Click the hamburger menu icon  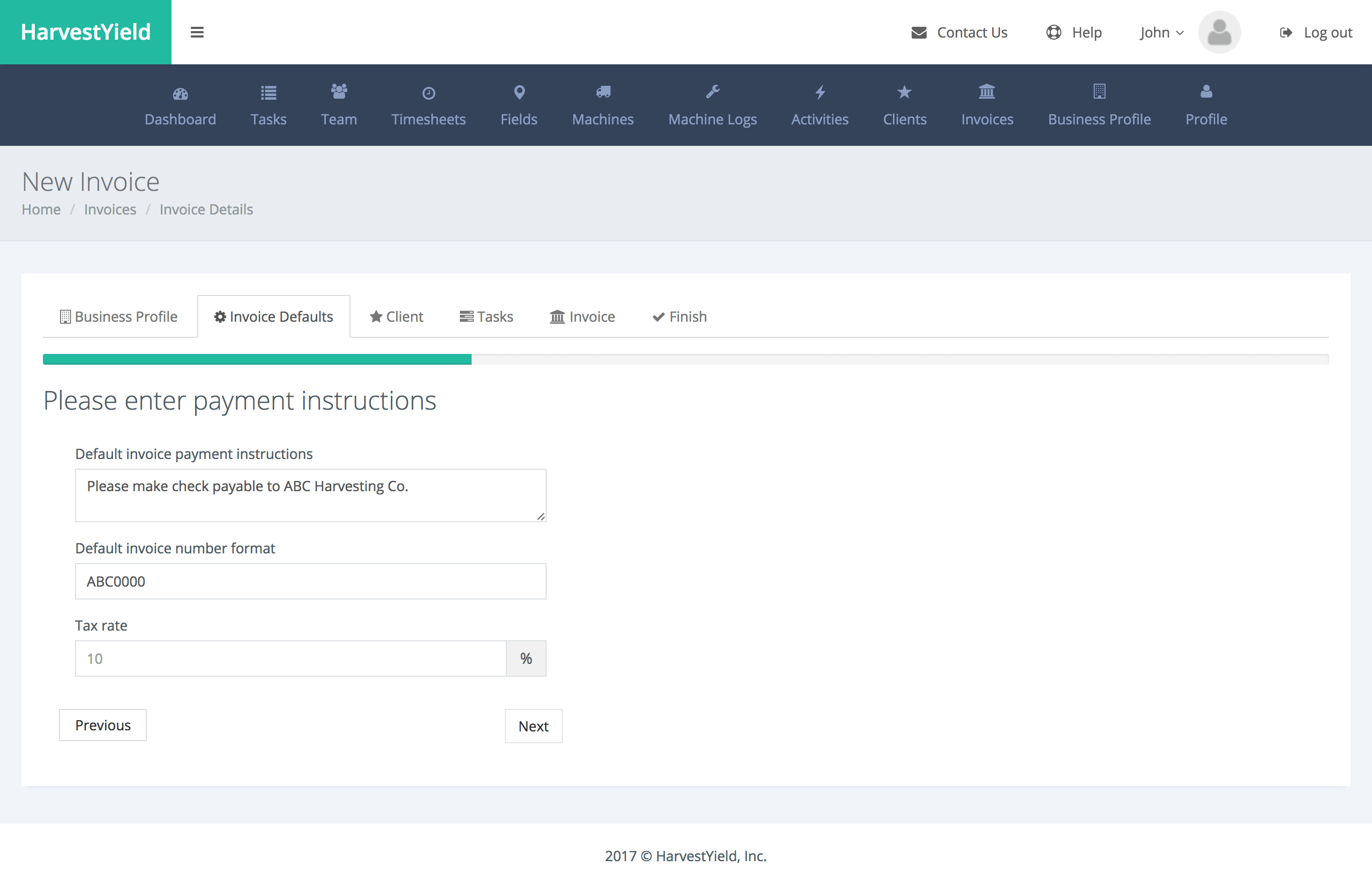pos(197,32)
